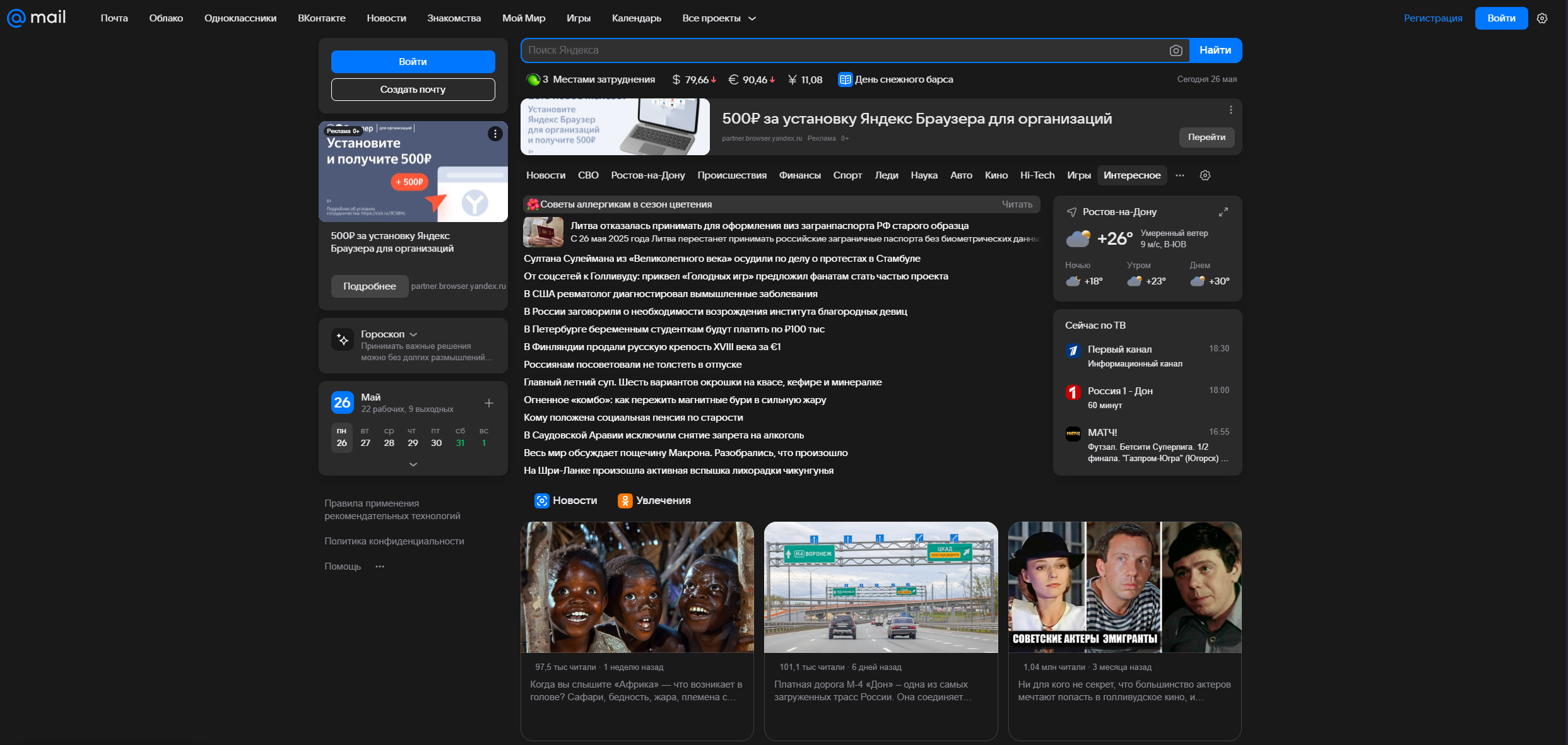The height and width of the screenshot is (745, 1568).
Task: Click Перейти button on banner
Action: (1206, 138)
